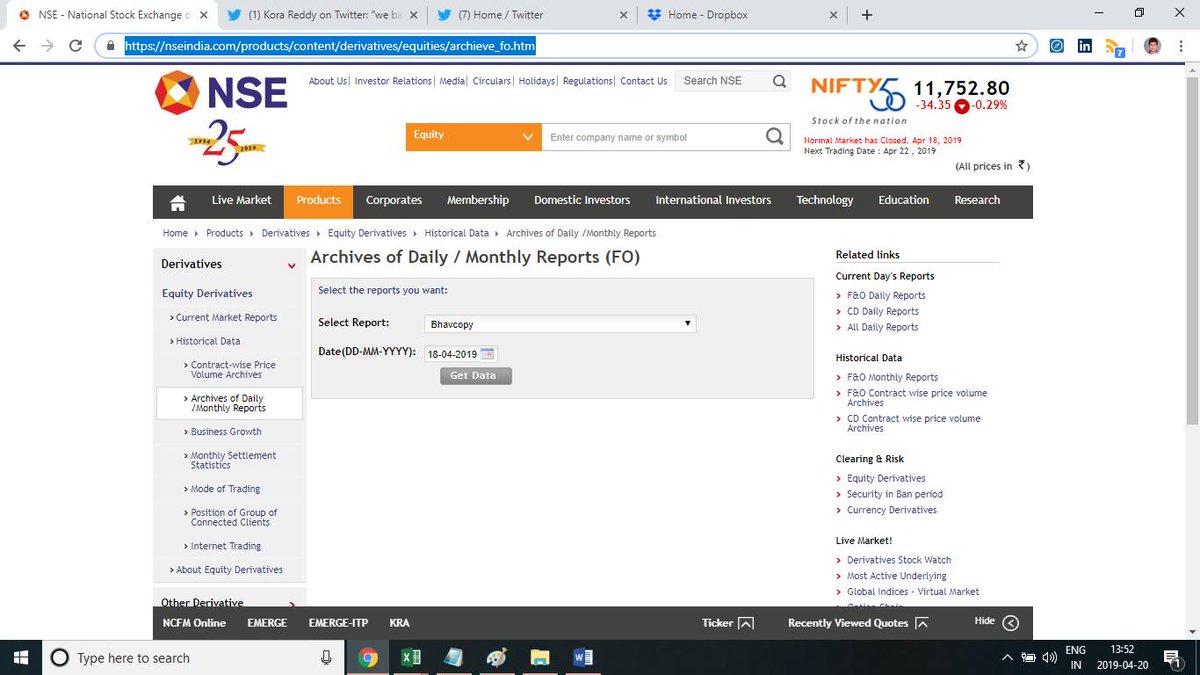Open the Corporates menu
The width and height of the screenshot is (1200, 675).
tap(394, 200)
